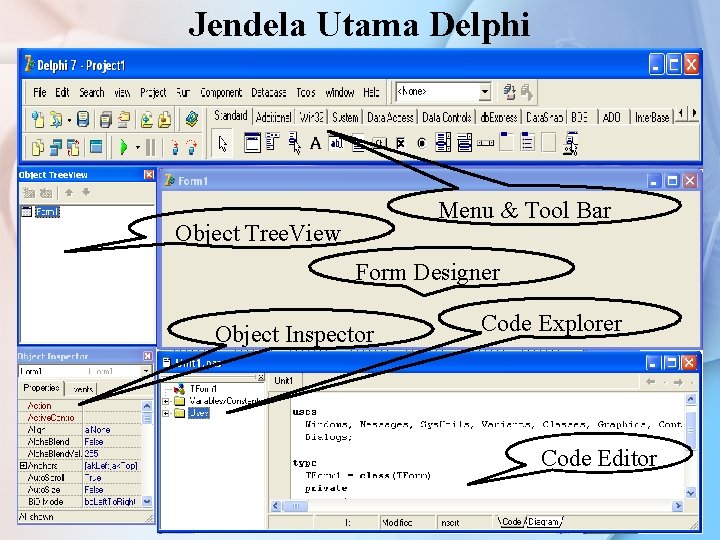Select the ListBox palette component

pyautogui.click(x=443, y=143)
